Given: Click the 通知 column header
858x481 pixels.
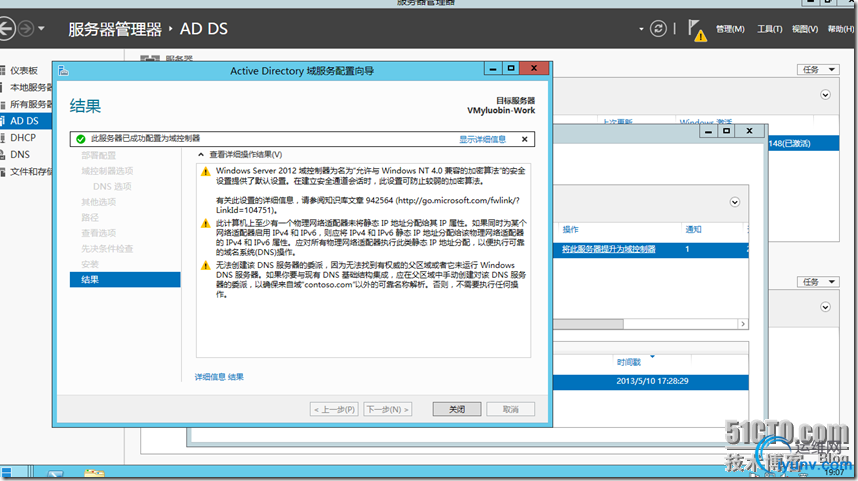Looking at the screenshot, I should [x=693, y=230].
